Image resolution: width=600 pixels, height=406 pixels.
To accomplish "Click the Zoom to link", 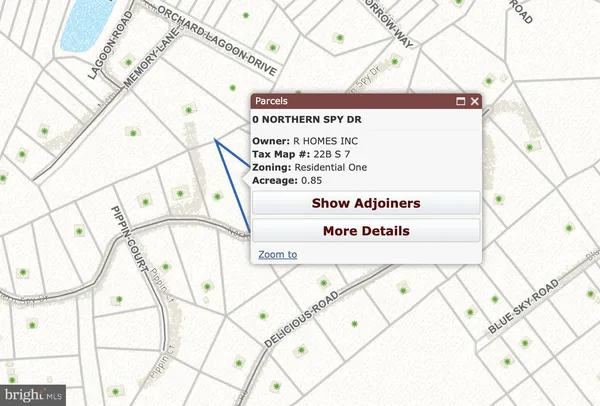I will tap(277, 254).
